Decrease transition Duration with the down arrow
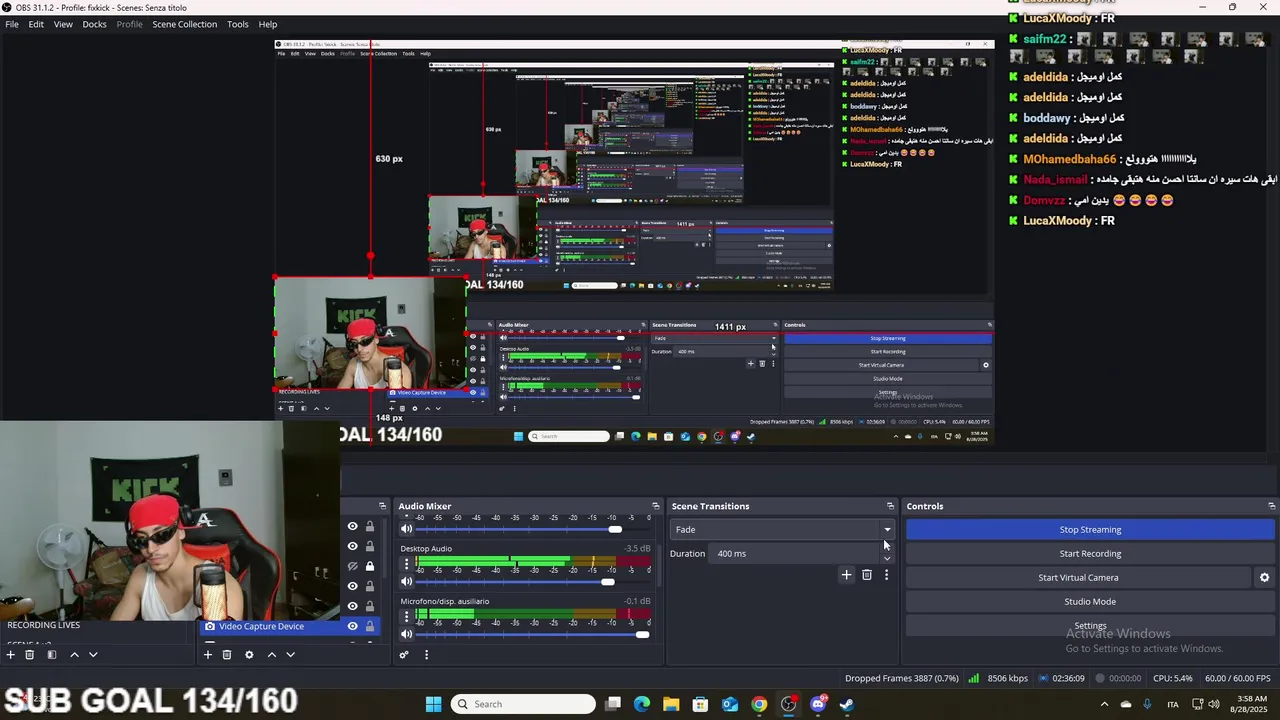This screenshot has width=1280, height=720. pos(887,558)
